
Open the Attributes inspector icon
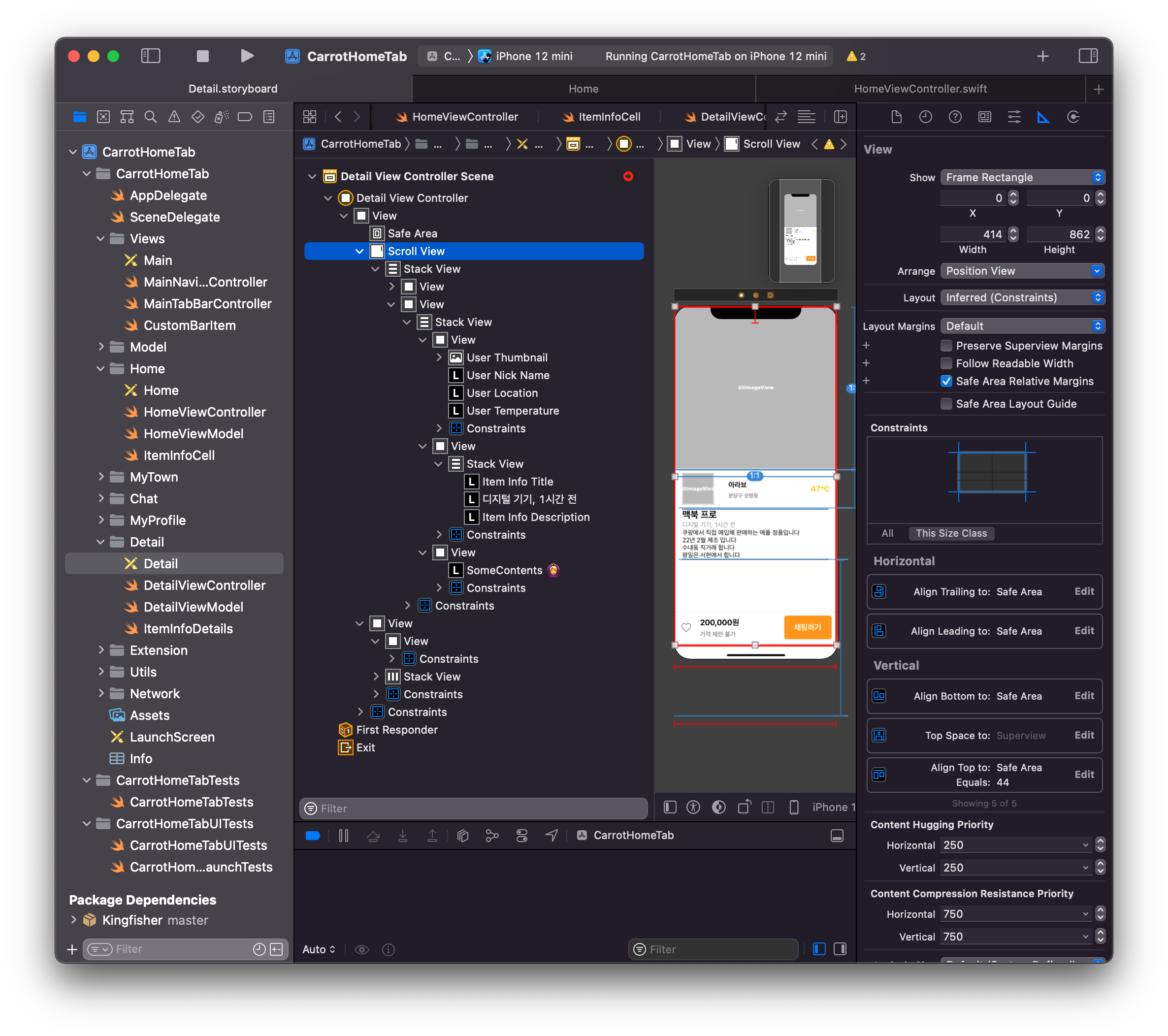click(1014, 117)
